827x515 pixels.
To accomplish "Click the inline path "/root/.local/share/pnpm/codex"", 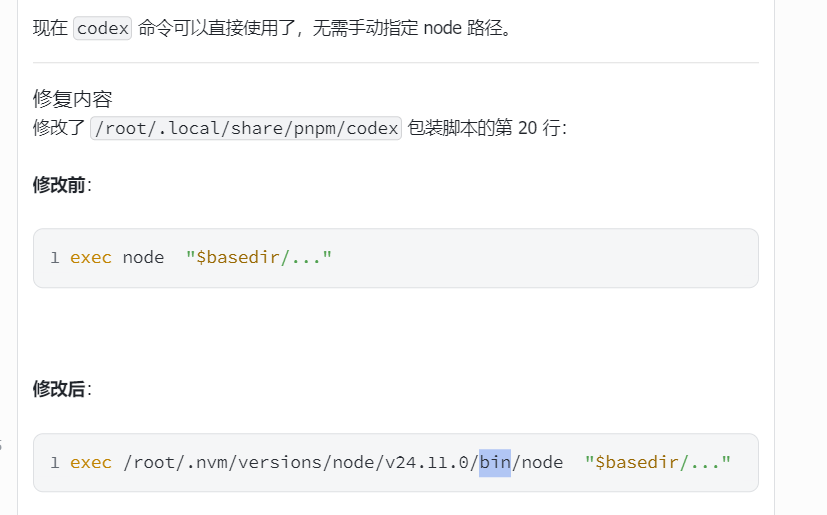I will 246,128.
